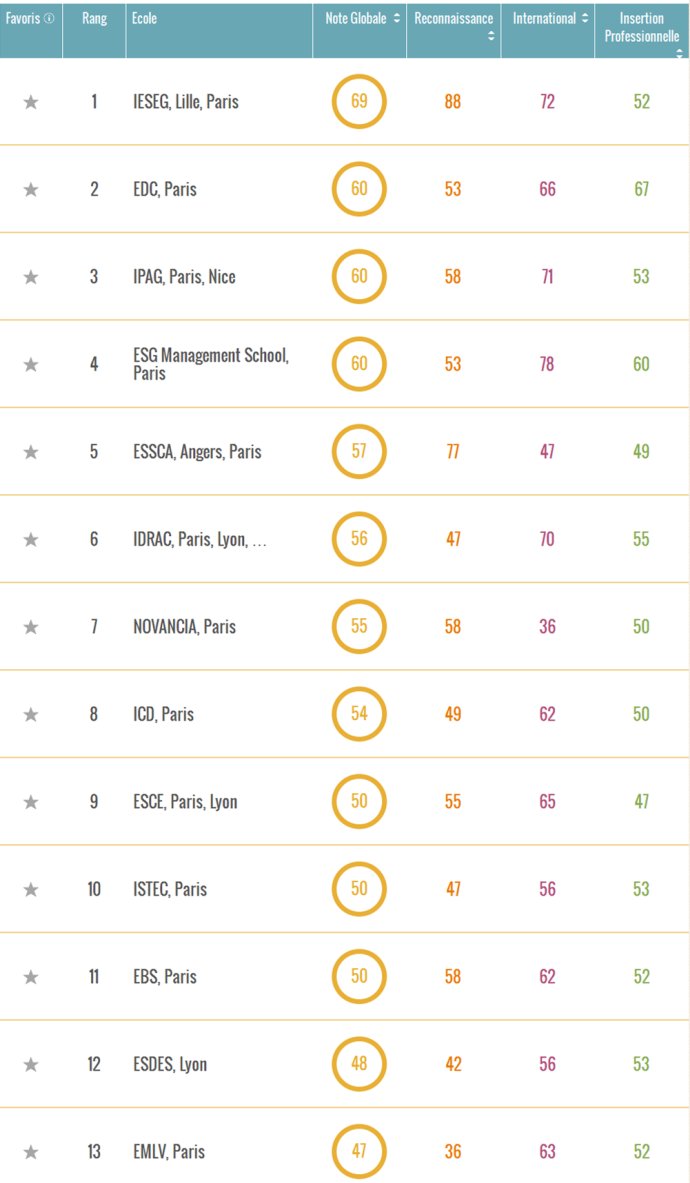Click the star icon for ICD, Paris

[31, 714]
